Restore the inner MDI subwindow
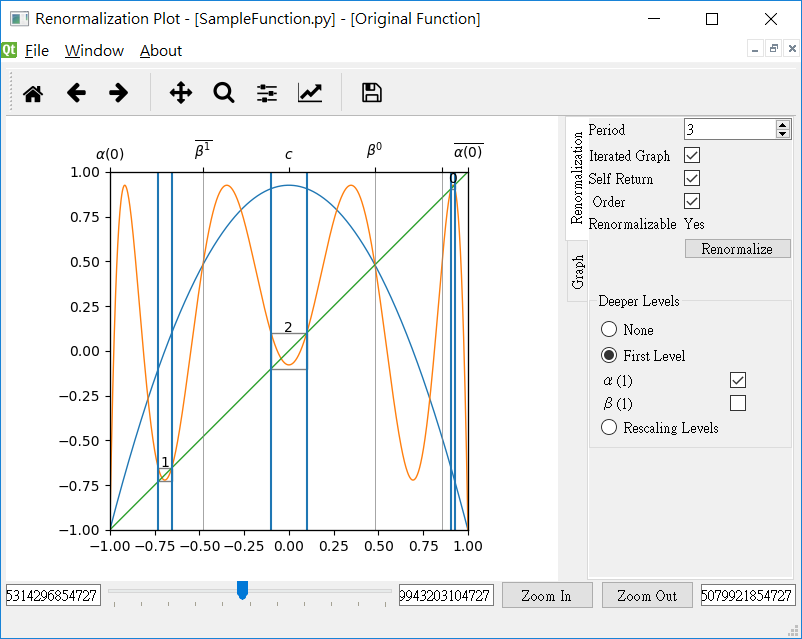Screen dimensions: 802x639 pos(773,49)
